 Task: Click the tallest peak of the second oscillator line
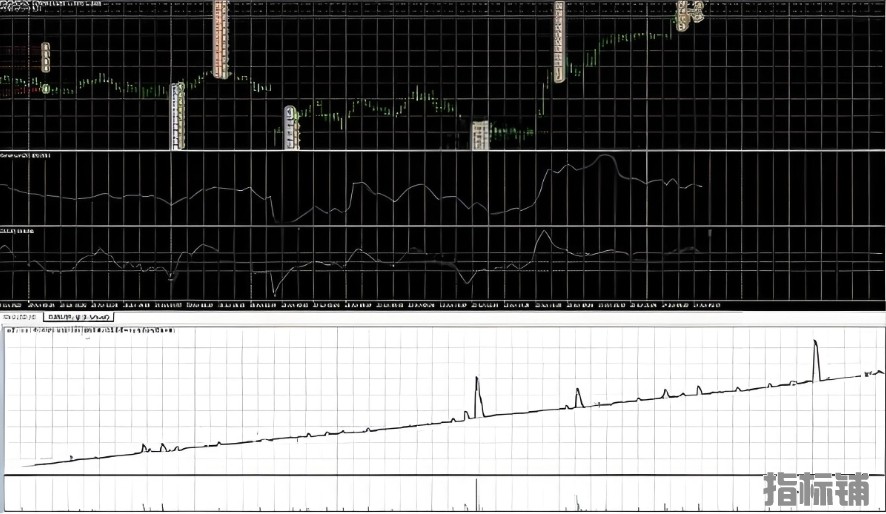click(543, 233)
